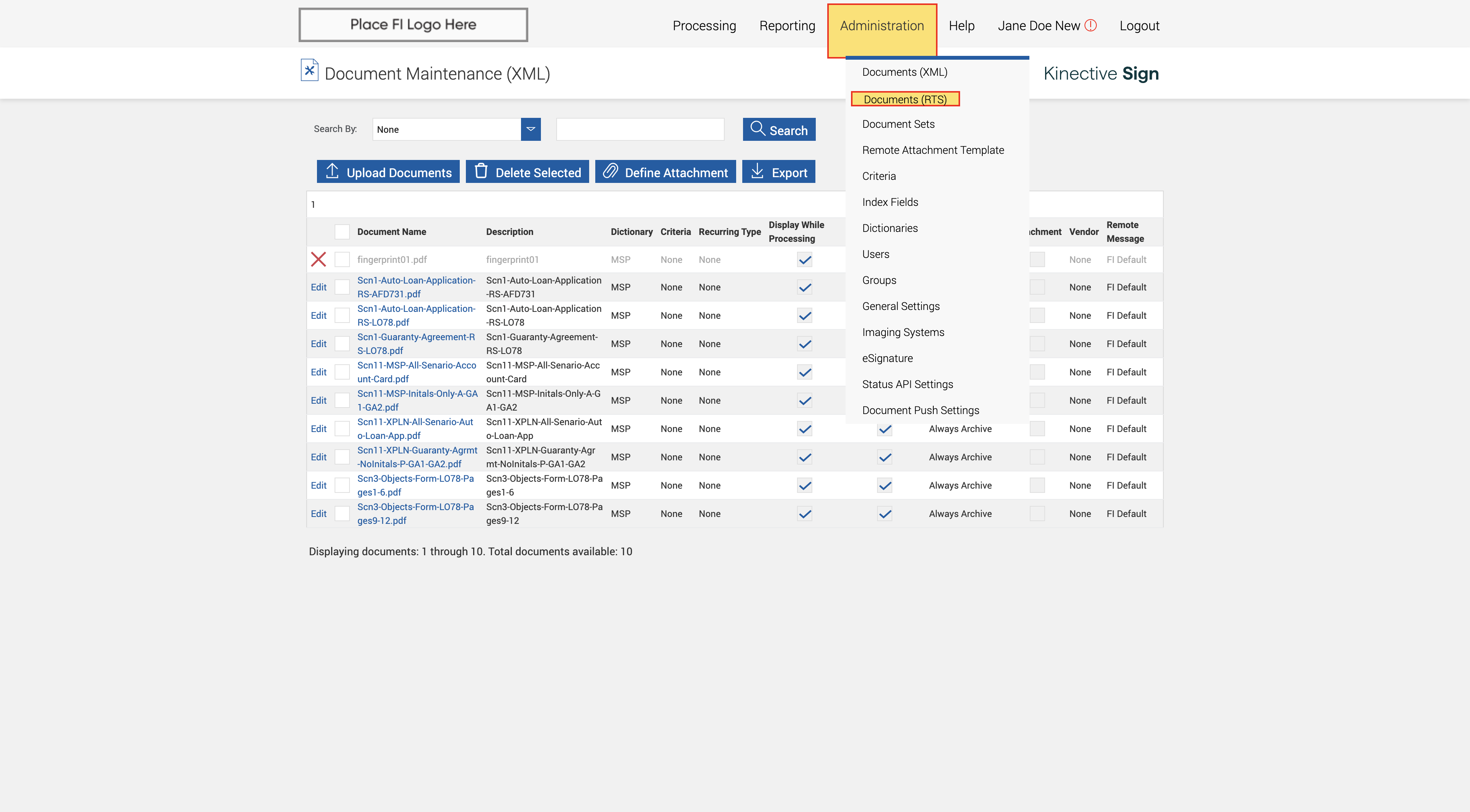Choose Remote Attachment Template menu entry
The width and height of the screenshot is (1470, 812).
point(933,150)
